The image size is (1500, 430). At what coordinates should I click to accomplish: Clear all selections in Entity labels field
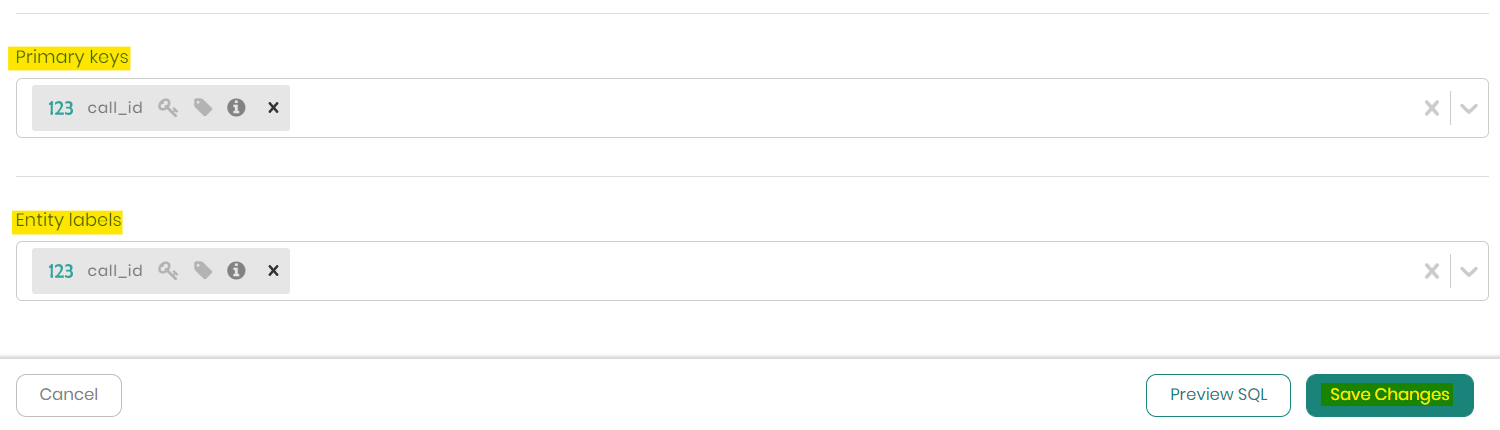1432,271
